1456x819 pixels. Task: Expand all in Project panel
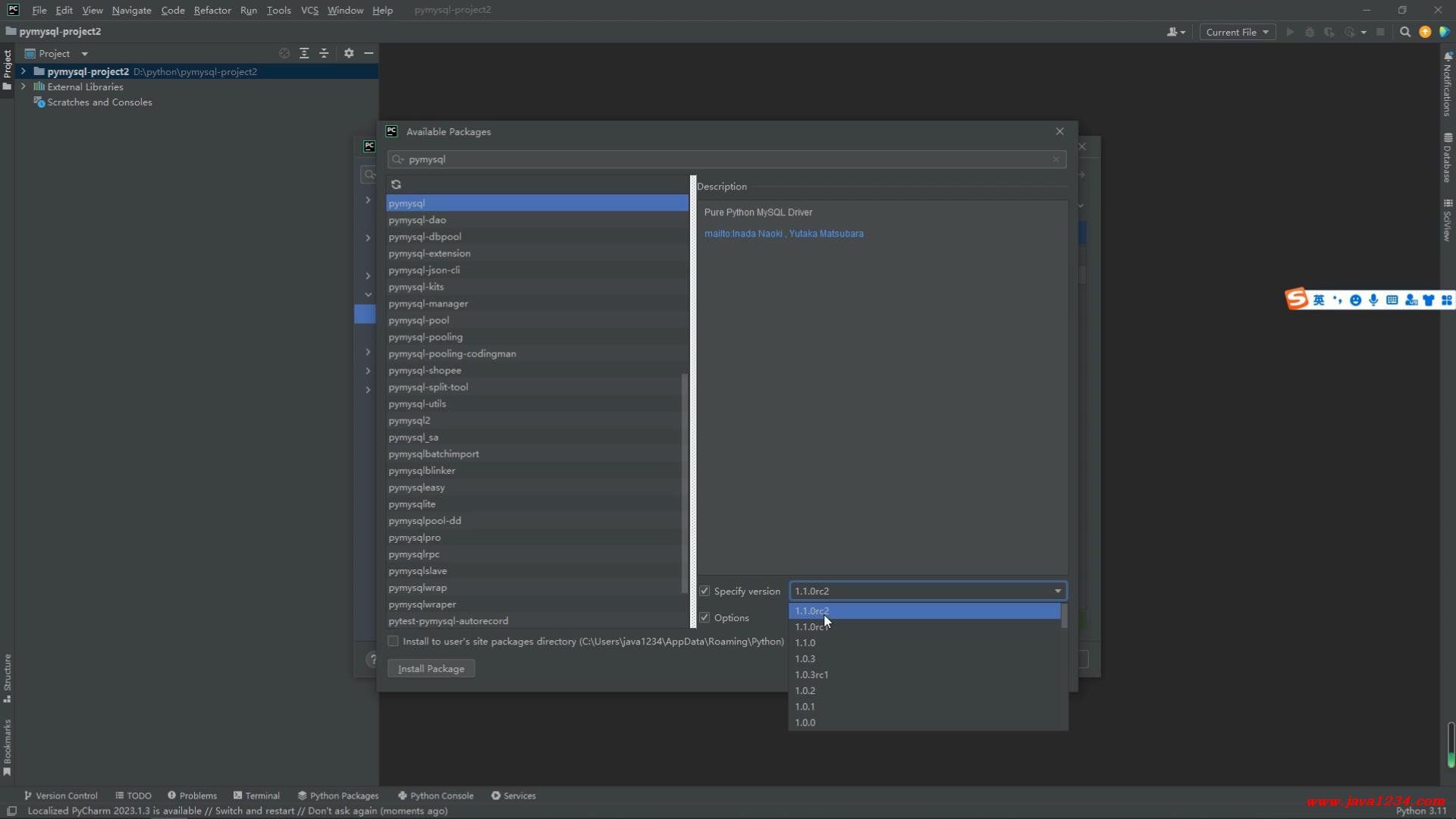(304, 53)
